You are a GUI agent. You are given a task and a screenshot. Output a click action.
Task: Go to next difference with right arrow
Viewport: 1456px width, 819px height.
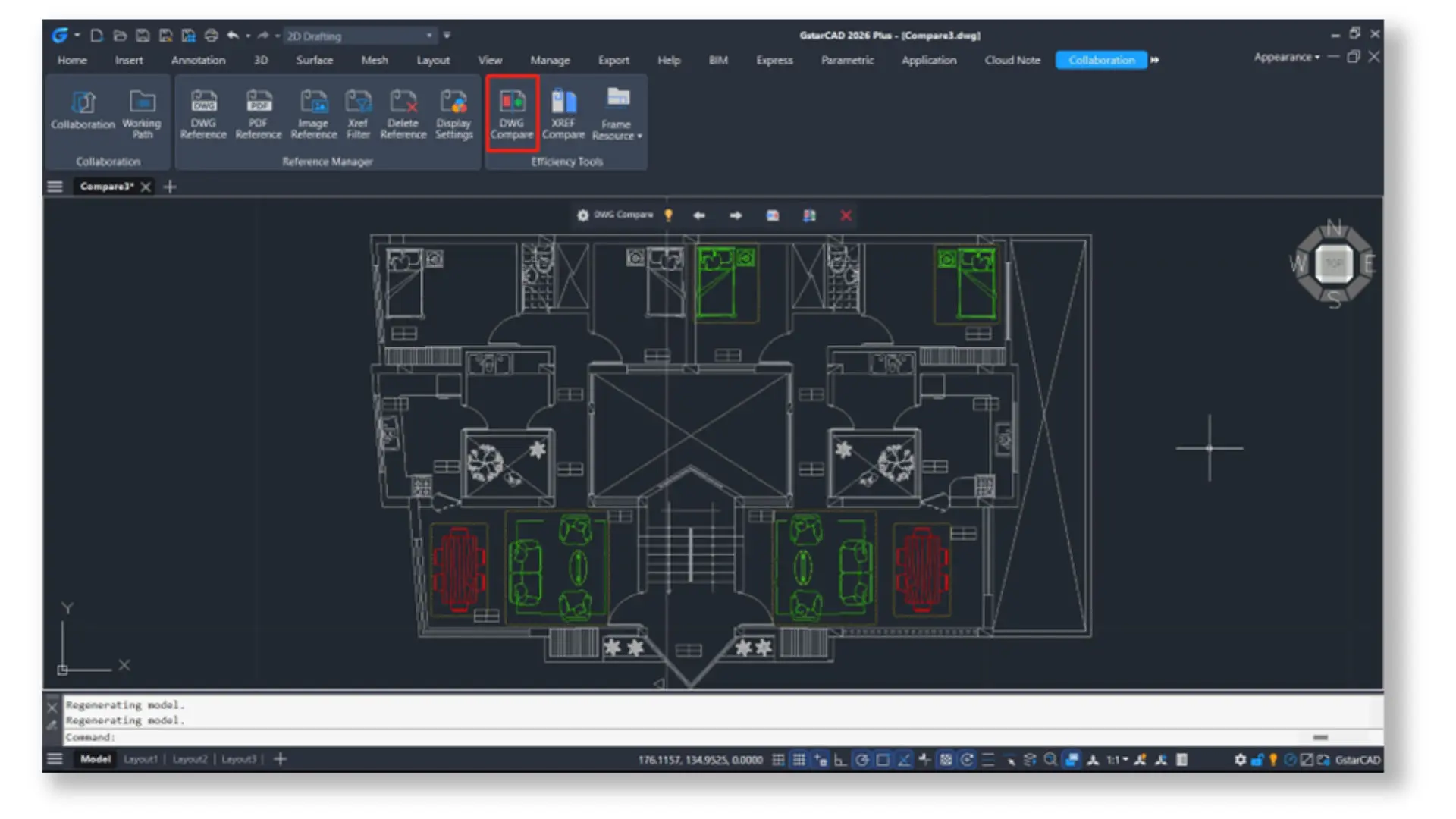tap(736, 215)
